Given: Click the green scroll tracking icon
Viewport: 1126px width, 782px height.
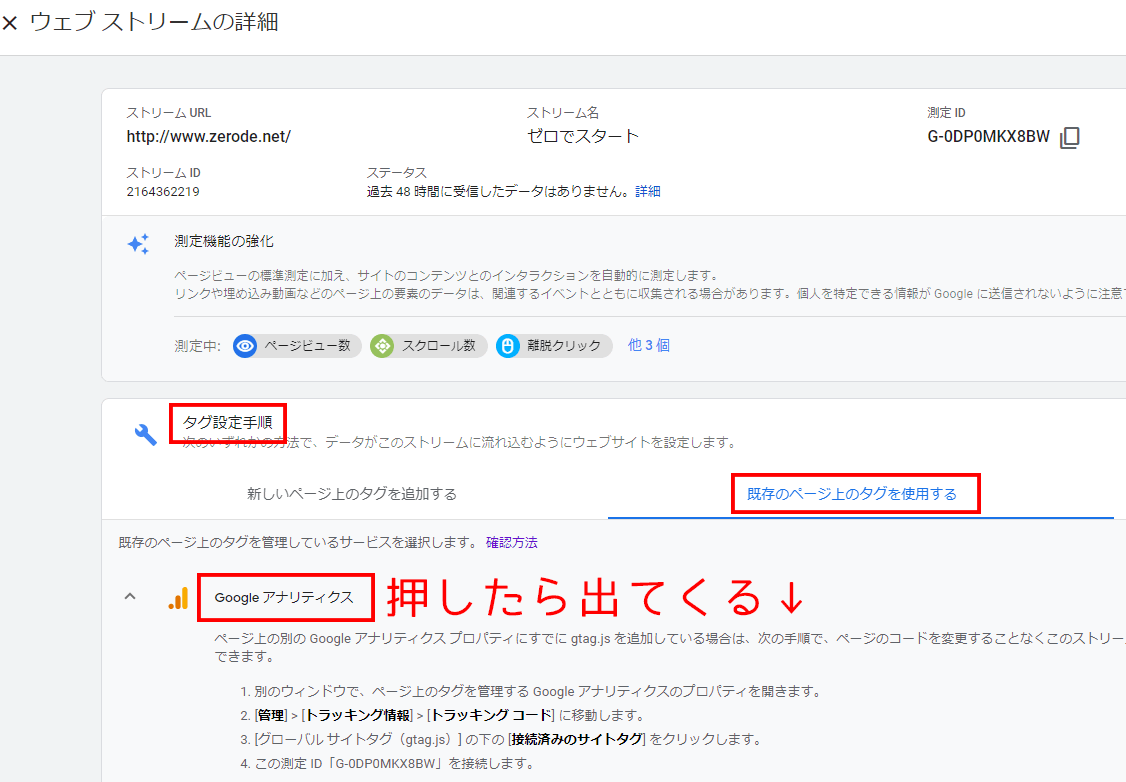Looking at the screenshot, I should coord(382,346).
